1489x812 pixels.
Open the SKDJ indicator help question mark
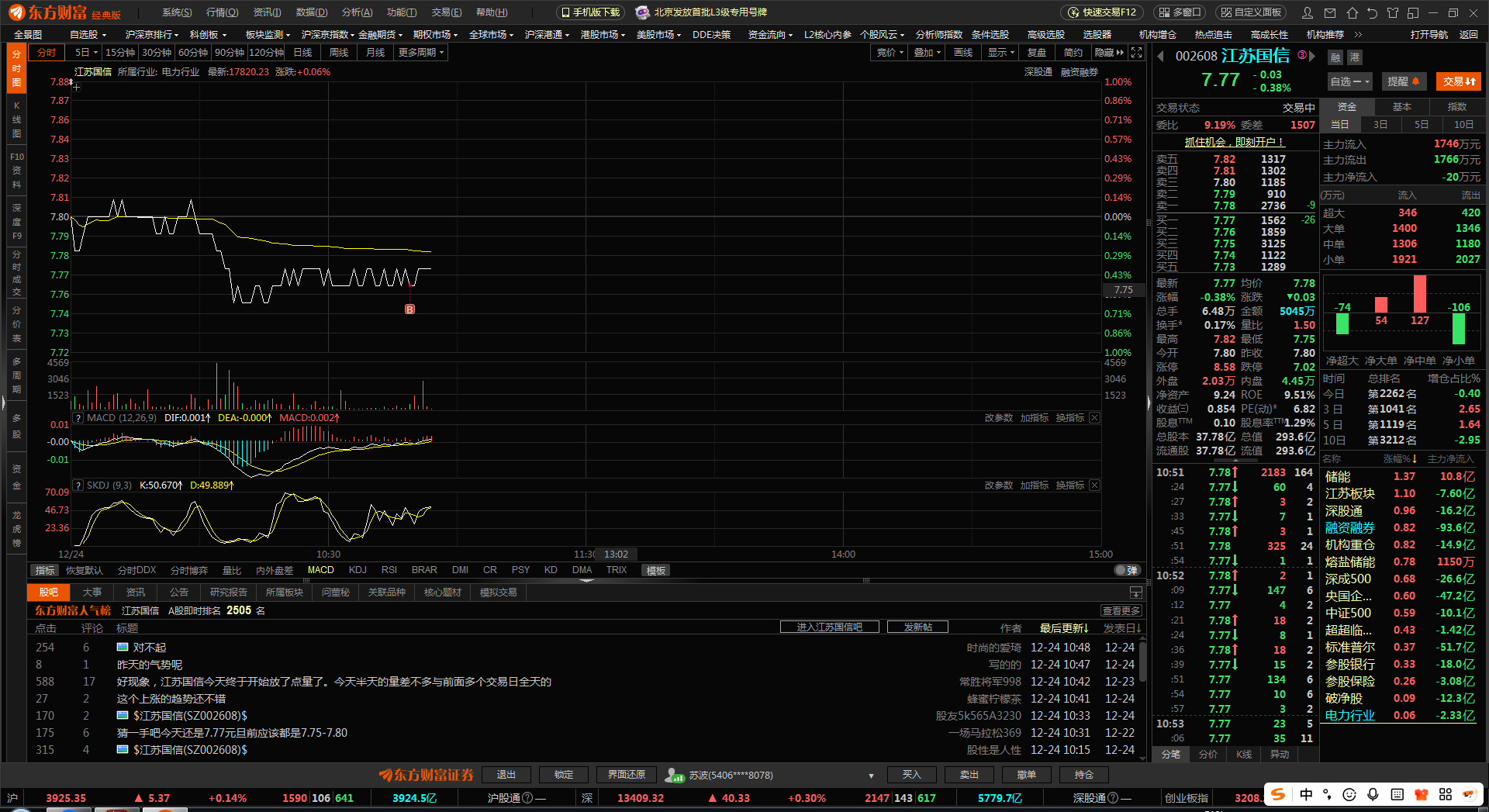tap(78, 485)
